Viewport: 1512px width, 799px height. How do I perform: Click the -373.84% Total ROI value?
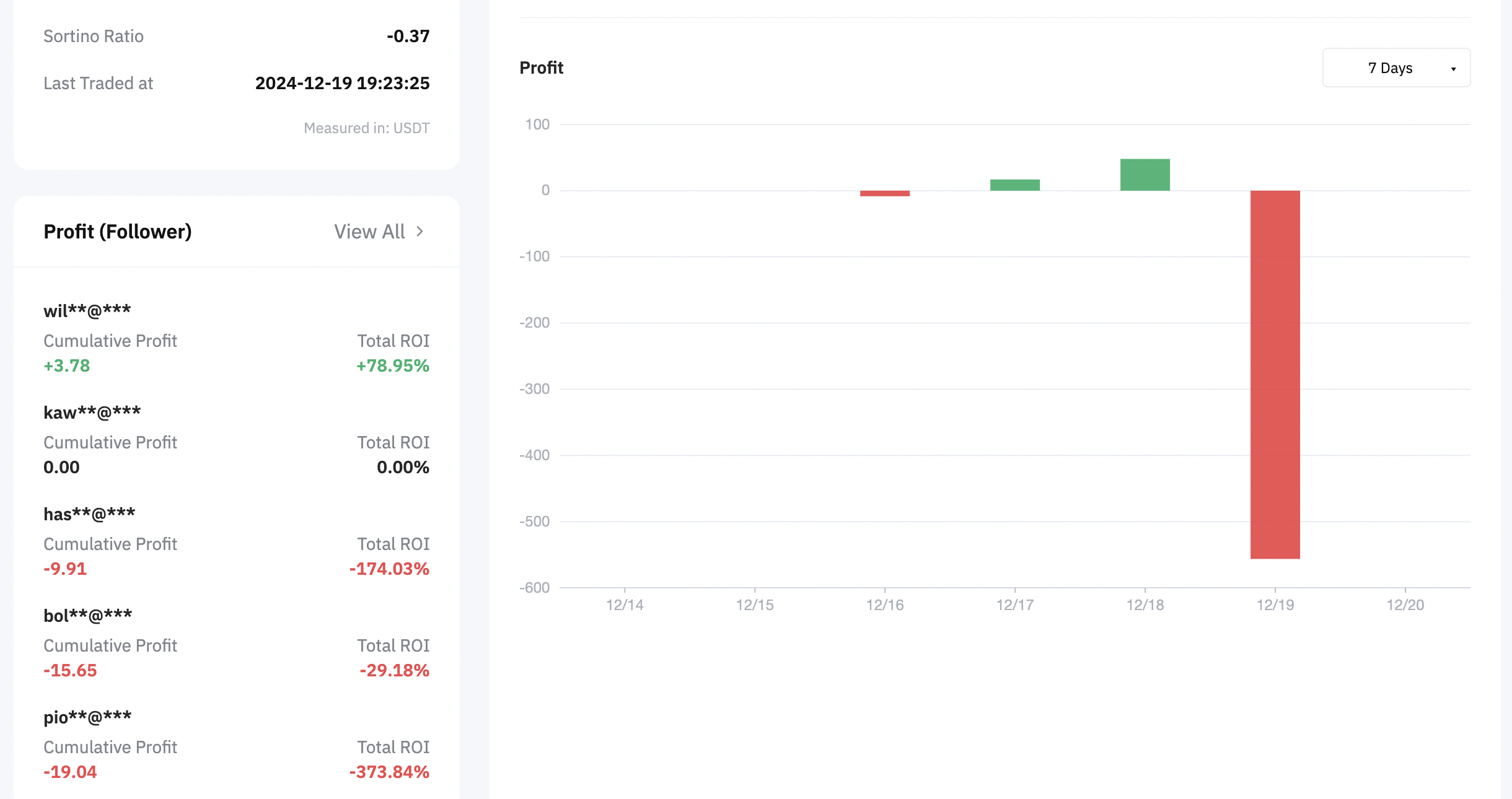click(x=389, y=772)
